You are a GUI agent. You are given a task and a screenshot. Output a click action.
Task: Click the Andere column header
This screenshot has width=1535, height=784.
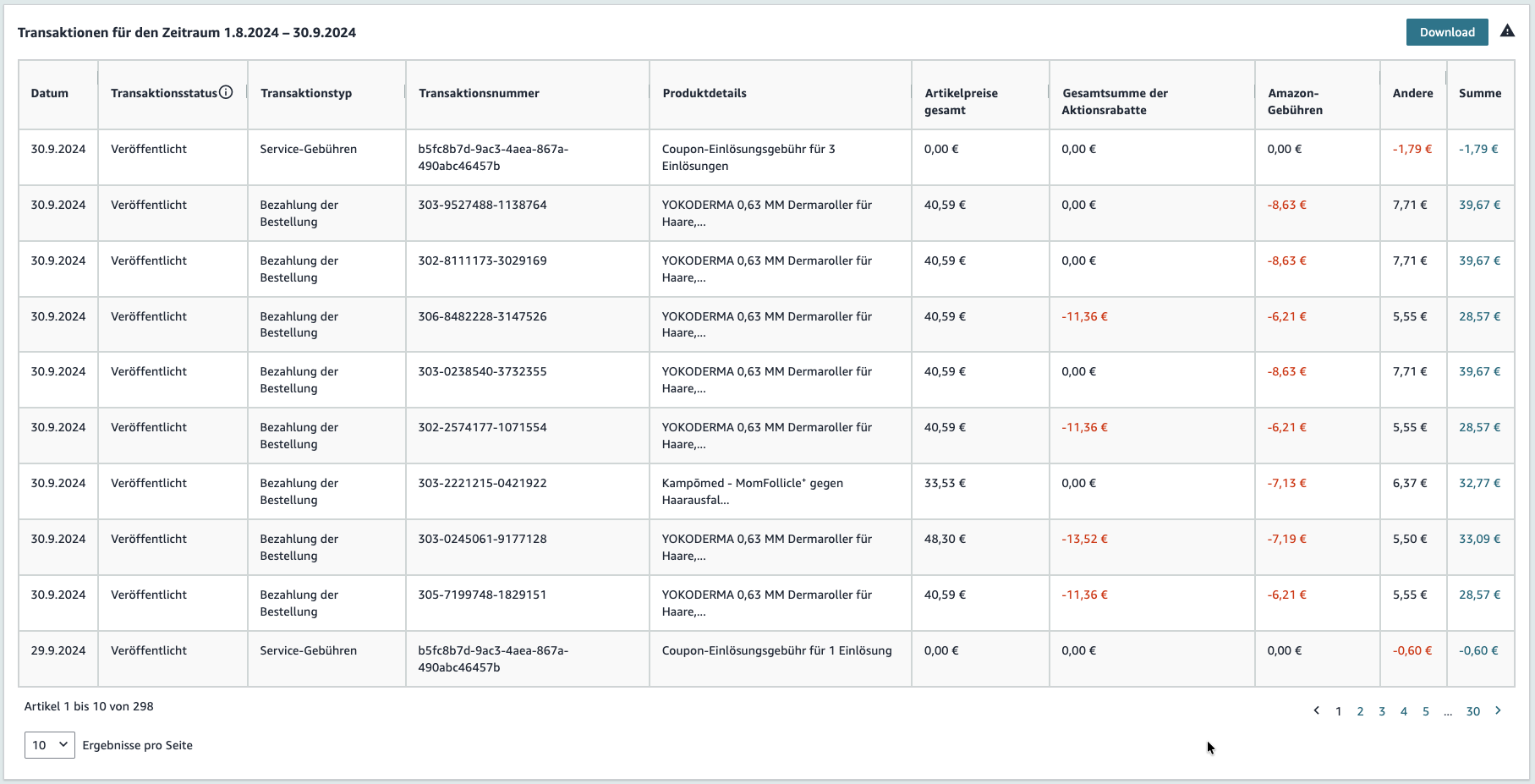coord(1412,93)
